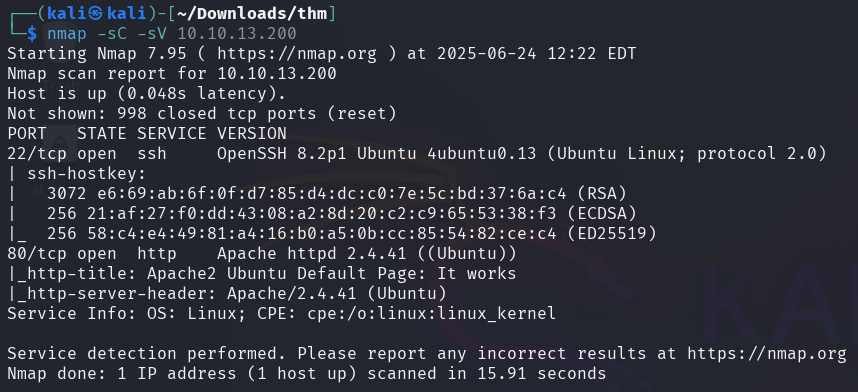Select the ECDSA hostkey fingerprint line
Screen dimensions: 858x392
tap(342, 214)
